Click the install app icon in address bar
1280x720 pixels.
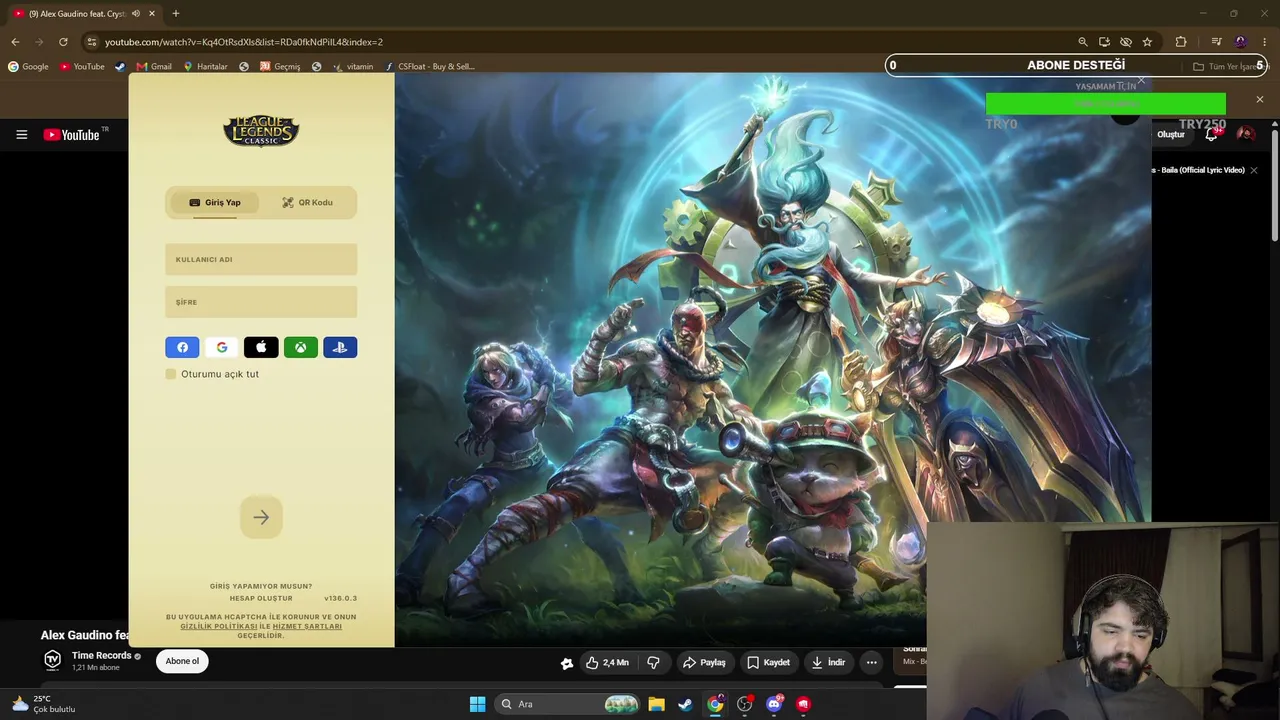[x=1104, y=42]
